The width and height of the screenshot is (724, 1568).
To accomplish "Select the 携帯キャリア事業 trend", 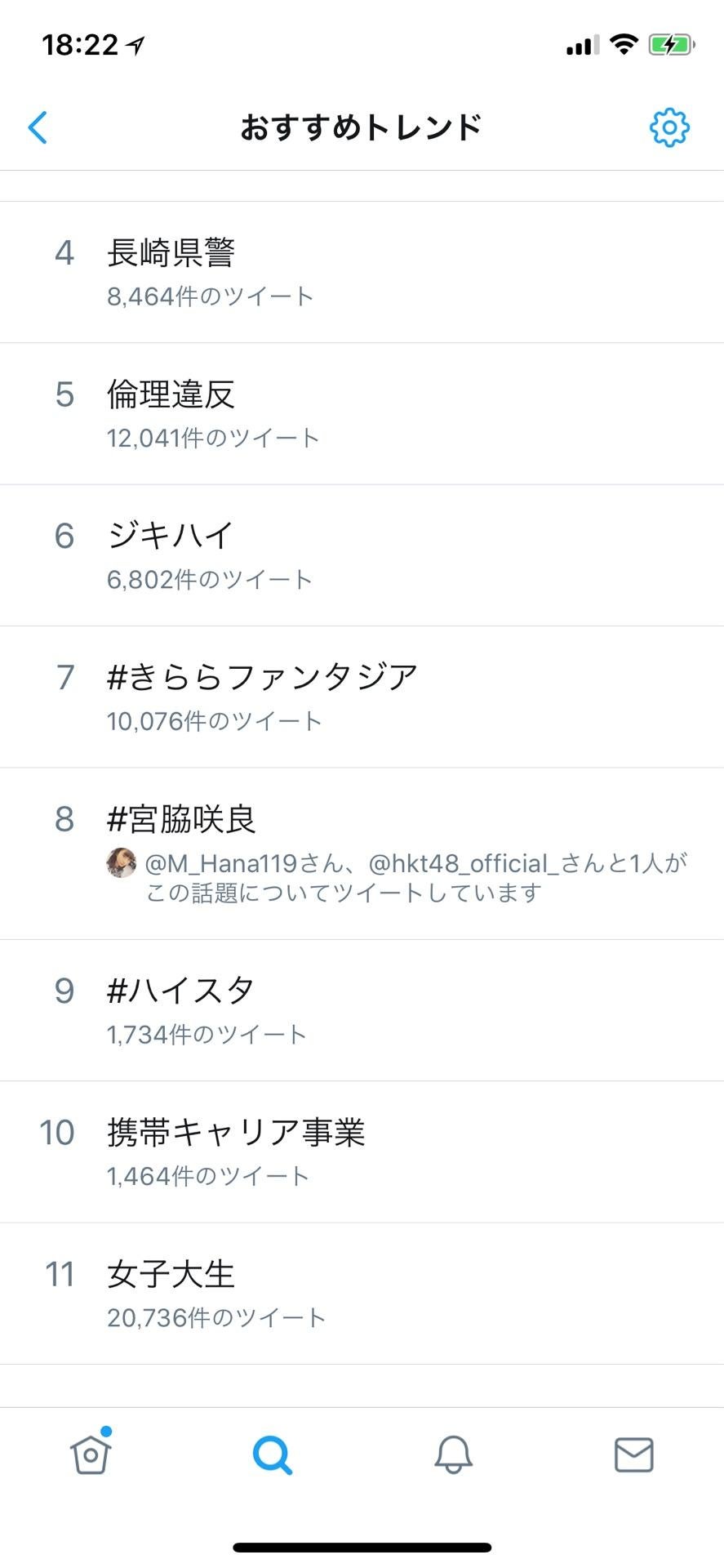I will tap(237, 1133).
